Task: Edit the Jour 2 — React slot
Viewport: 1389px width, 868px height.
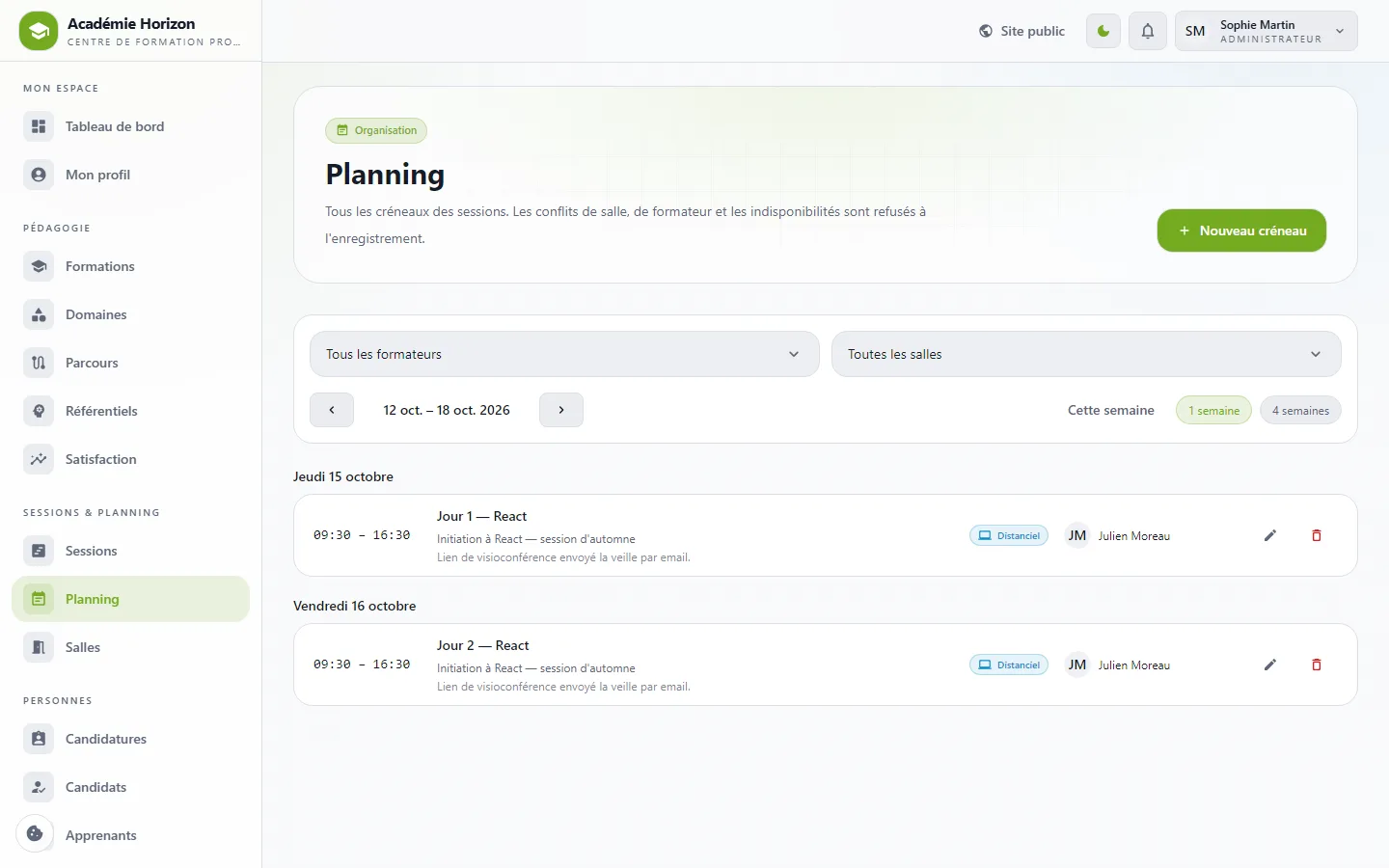Action: click(x=1270, y=665)
